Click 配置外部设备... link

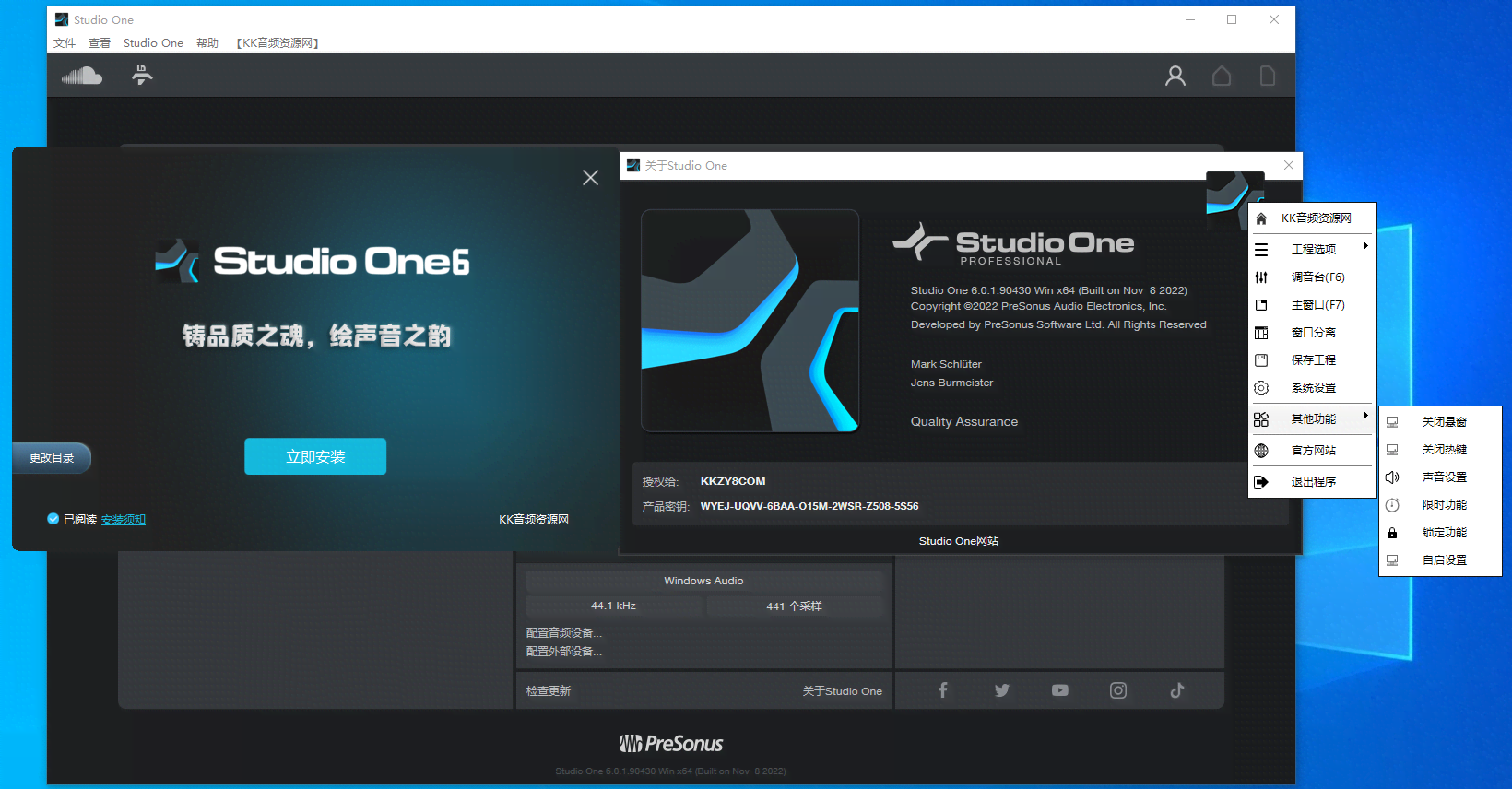564,652
